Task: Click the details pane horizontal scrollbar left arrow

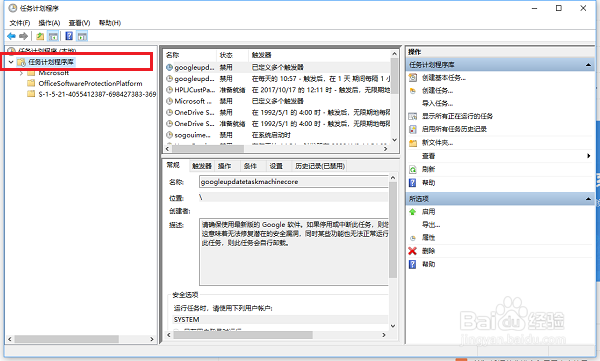Action: (169, 335)
